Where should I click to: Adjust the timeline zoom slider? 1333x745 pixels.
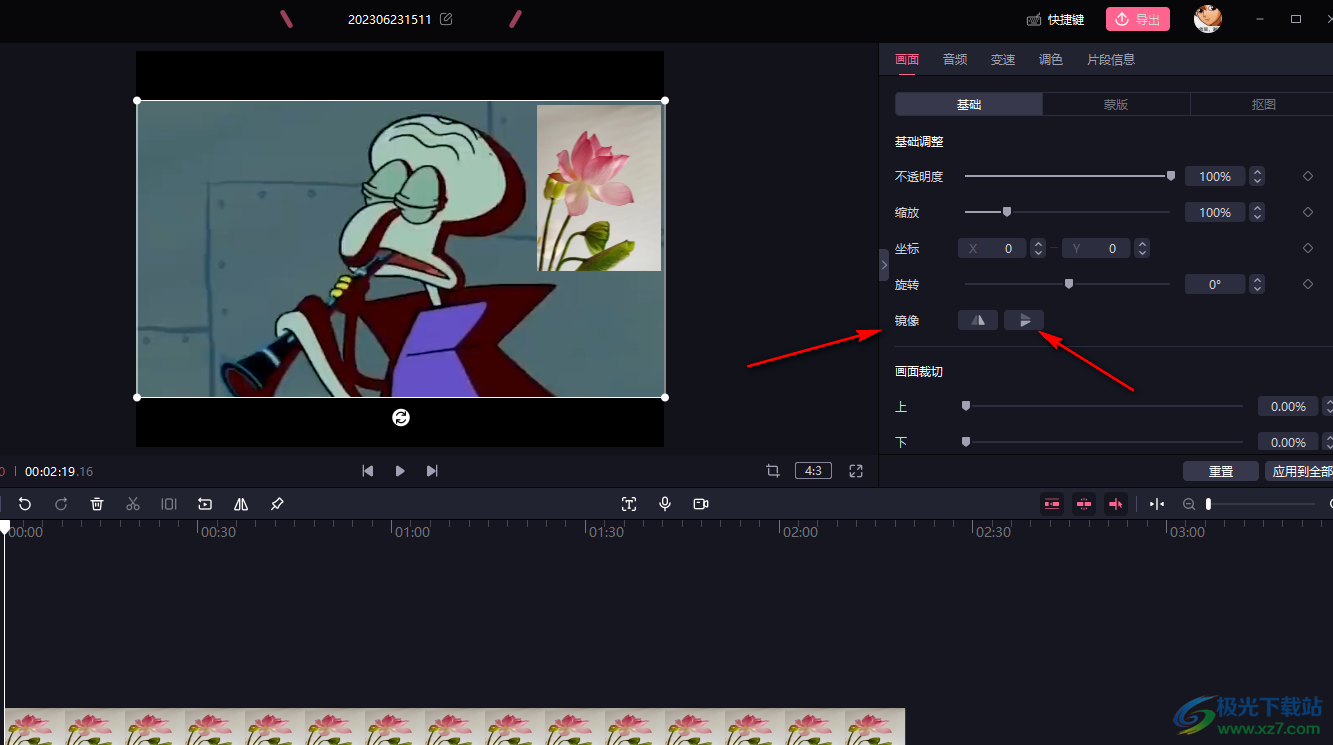point(1261,504)
